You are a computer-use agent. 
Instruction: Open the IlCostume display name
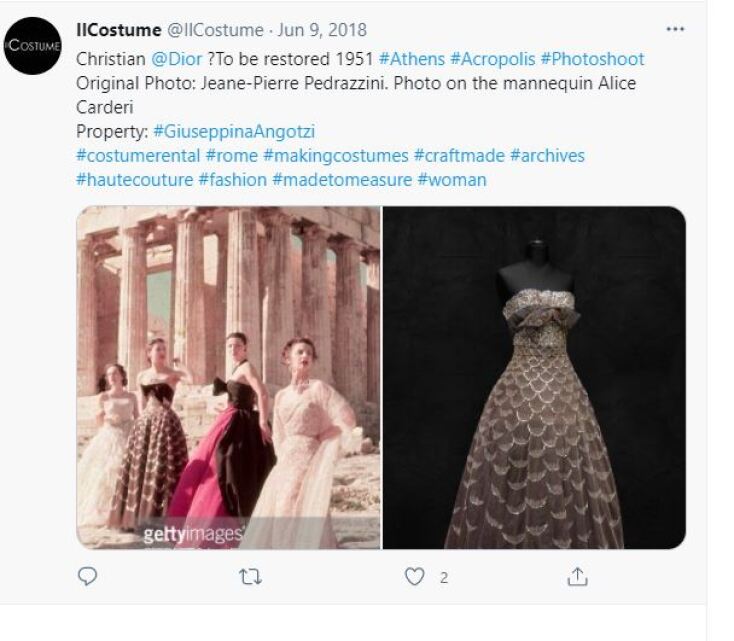point(118,30)
